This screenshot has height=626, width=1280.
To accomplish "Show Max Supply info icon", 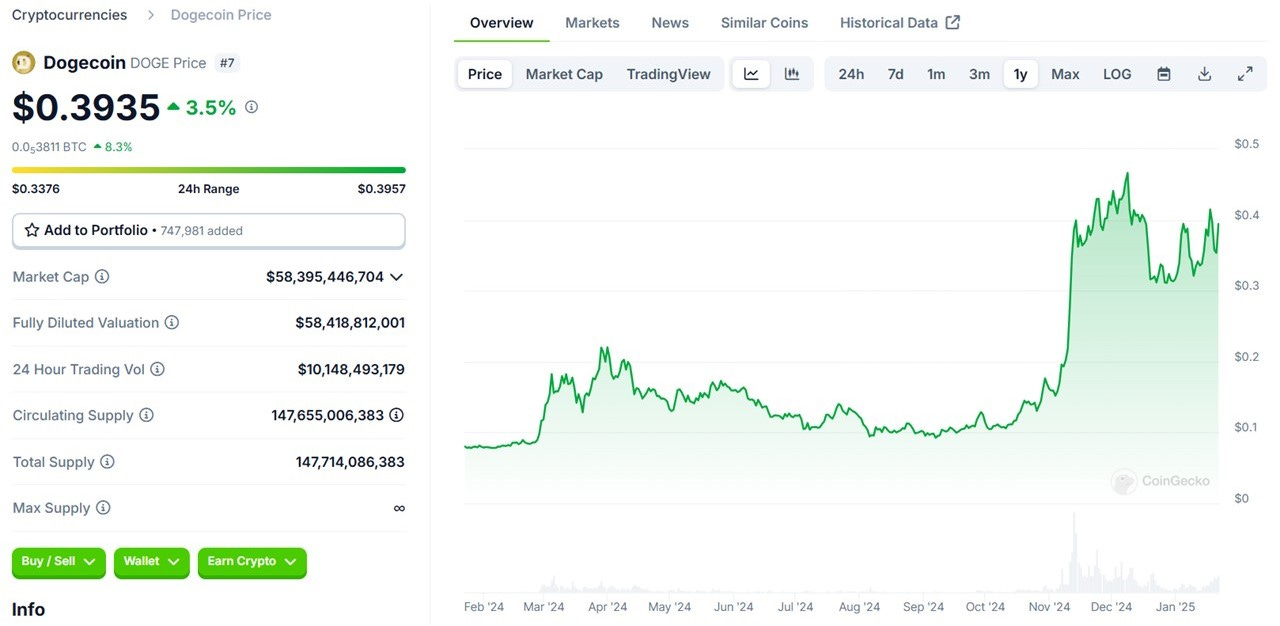I will 103,508.
